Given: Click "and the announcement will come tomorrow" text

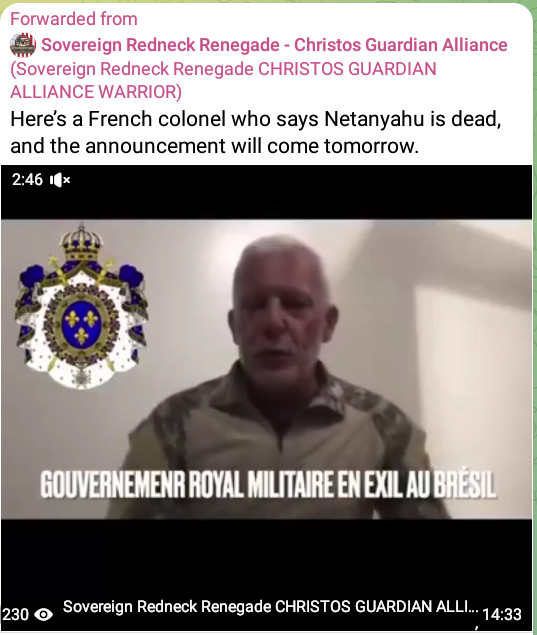Looking at the screenshot, I should pos(214,146).
